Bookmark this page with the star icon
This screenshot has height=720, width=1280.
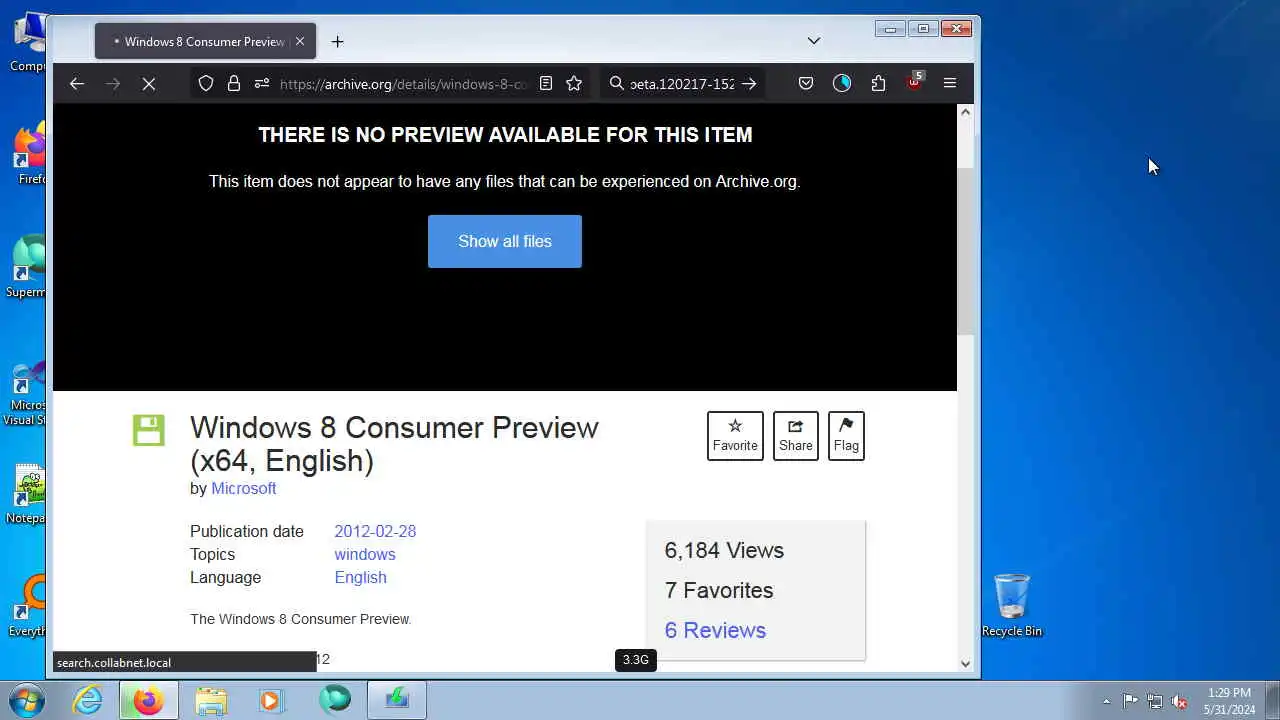point(574,84)
